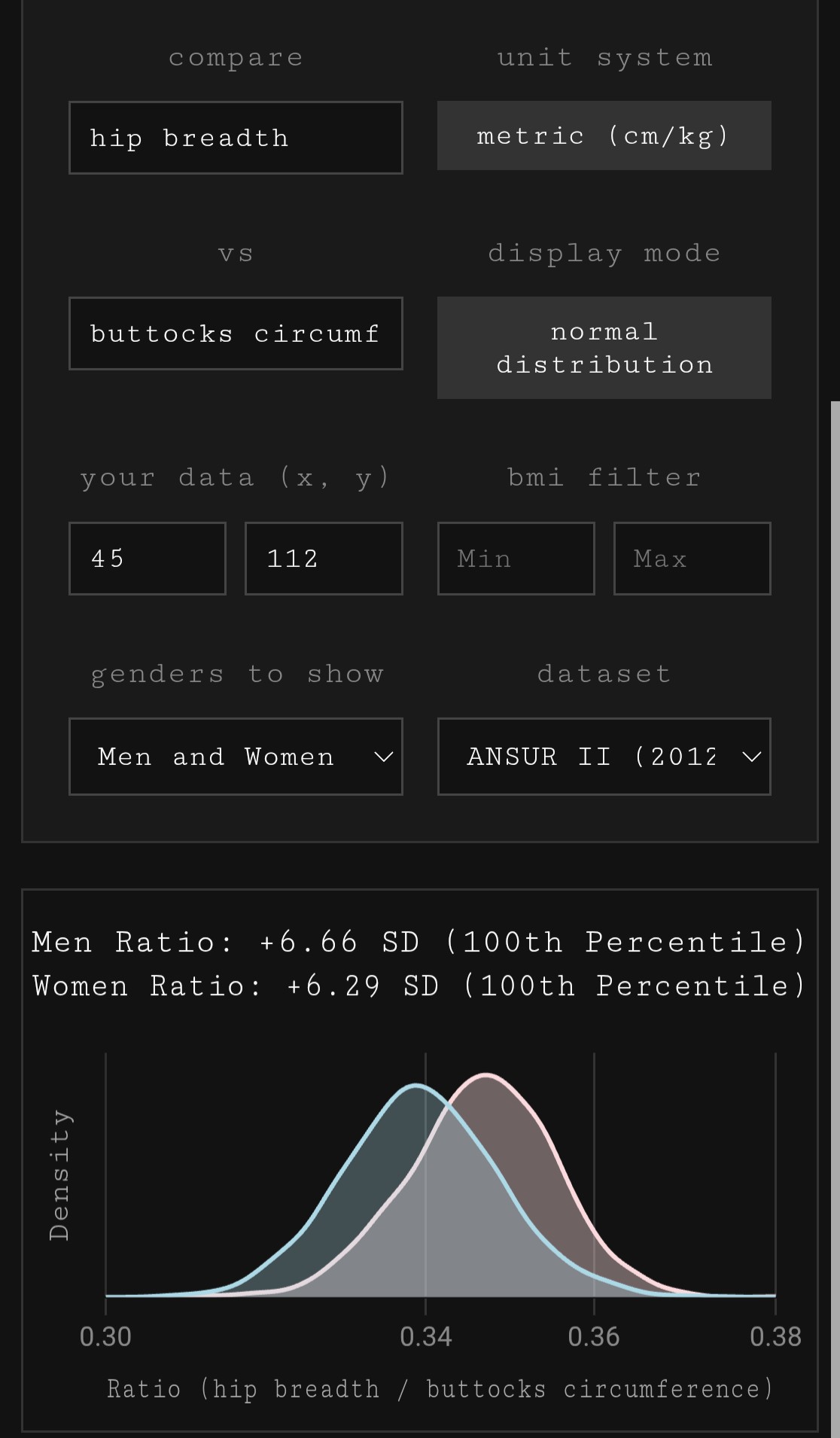Click the 'dataset' label

(604, 673)
